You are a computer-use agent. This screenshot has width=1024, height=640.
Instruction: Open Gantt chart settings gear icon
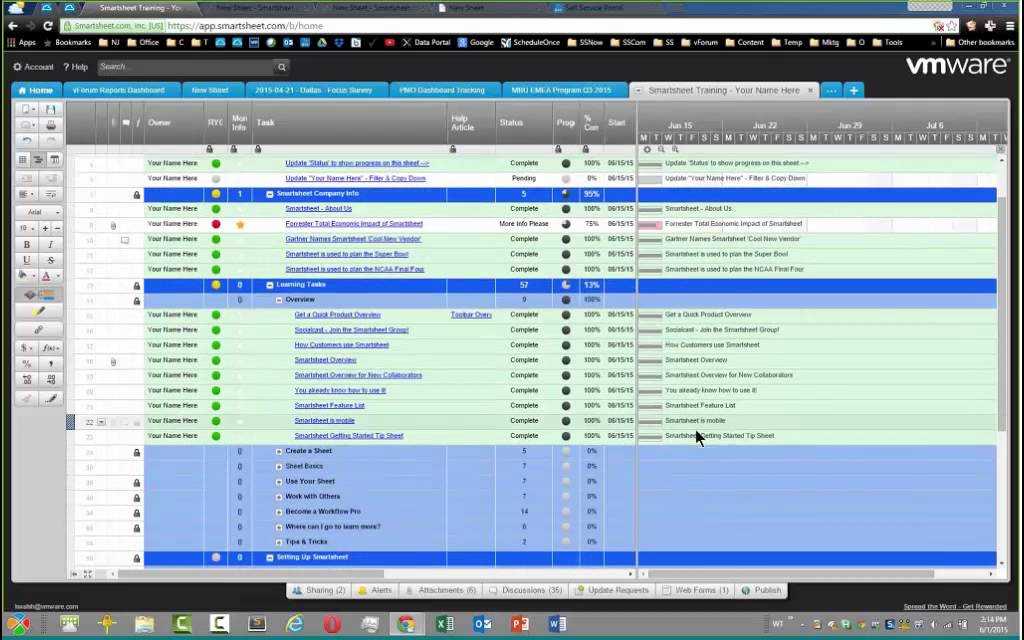(x=647, y=150)
